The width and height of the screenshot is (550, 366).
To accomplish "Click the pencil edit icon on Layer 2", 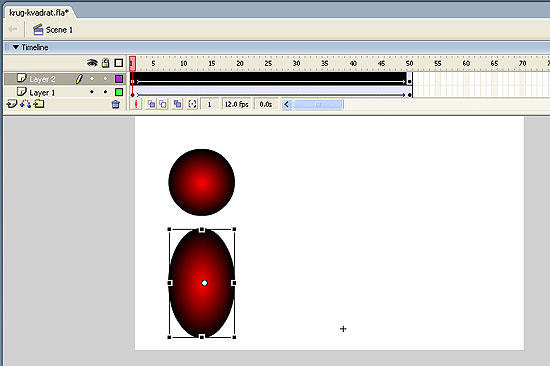I will pyautogui.click(x=79, y=79).
